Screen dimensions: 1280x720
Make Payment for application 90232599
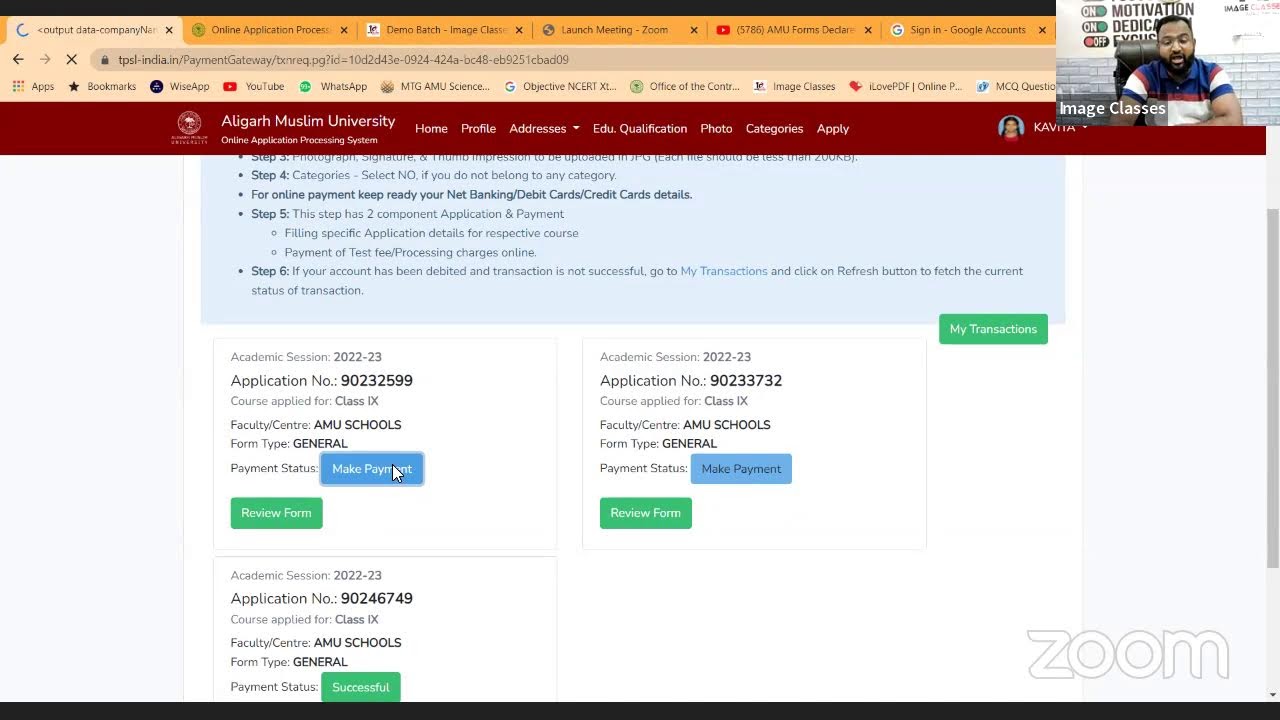pyautogui.click(x=372, y=469)
